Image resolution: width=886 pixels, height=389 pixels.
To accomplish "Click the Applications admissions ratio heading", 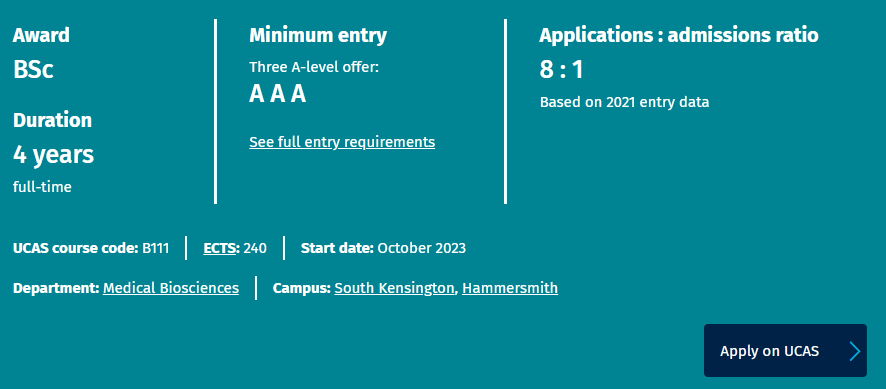I will pos(679,35).
